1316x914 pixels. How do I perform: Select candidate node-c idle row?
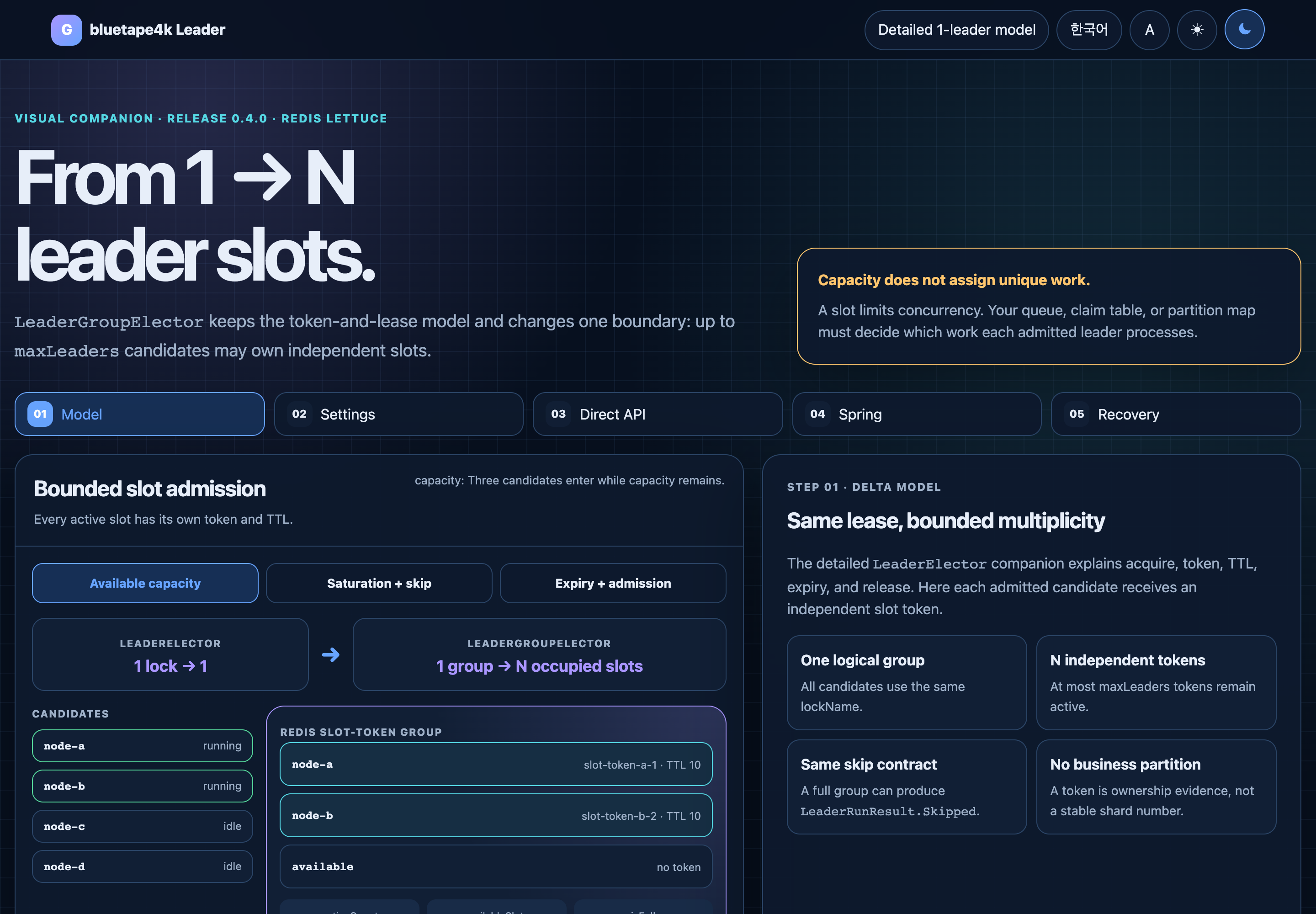(x=143, y=826)
